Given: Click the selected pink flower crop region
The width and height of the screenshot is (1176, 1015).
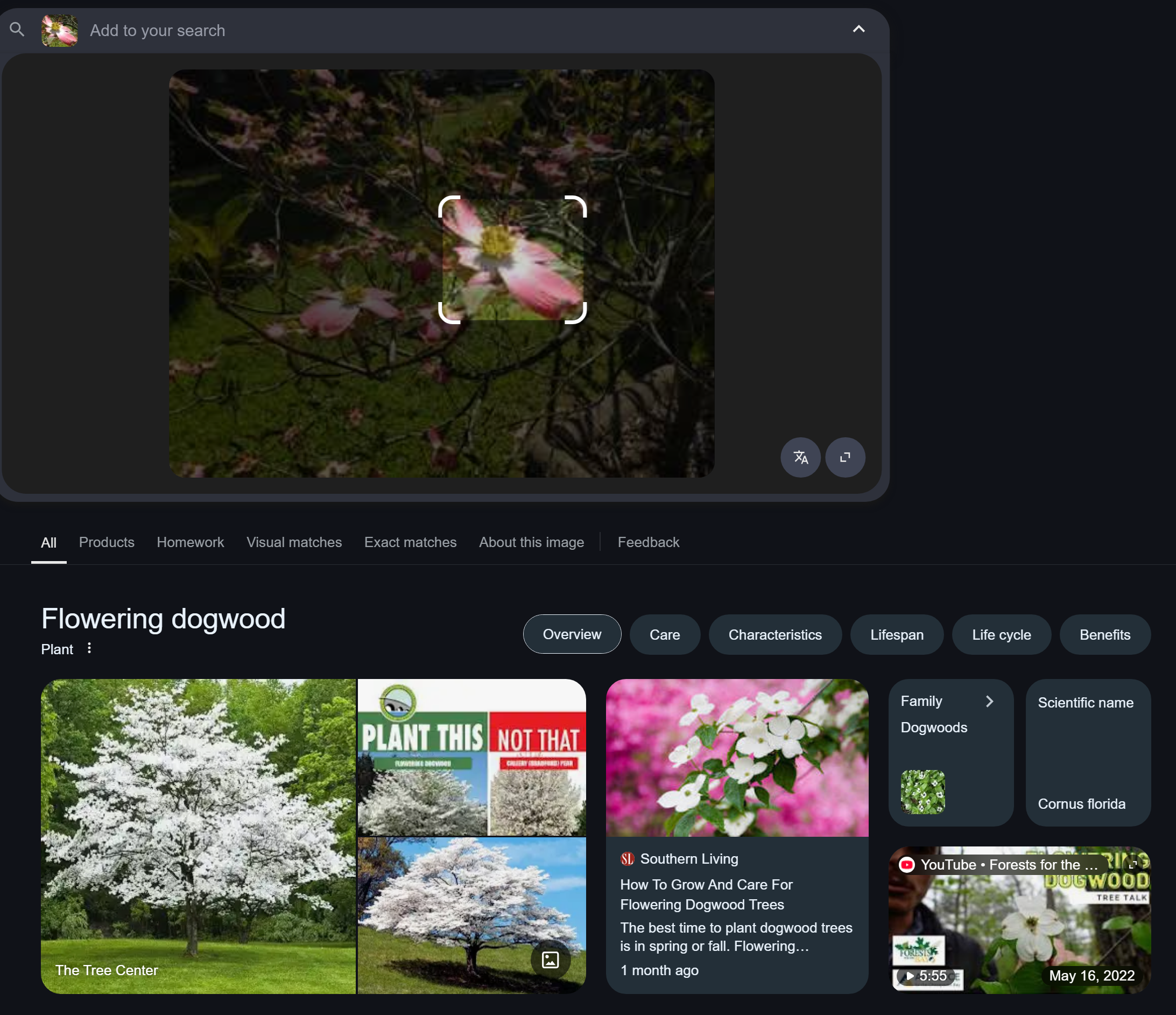Looking at the screenshot, I should 512,260.
